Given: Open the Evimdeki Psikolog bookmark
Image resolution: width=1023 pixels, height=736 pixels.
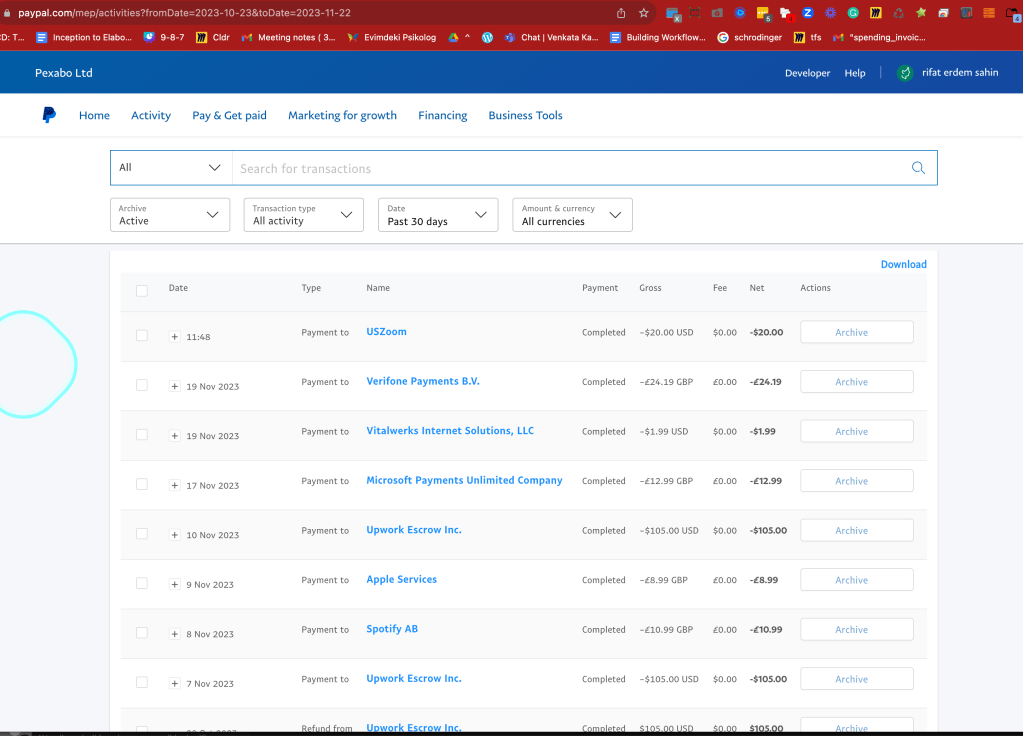Looking at the screenshot, I should (x=391, y=38).
